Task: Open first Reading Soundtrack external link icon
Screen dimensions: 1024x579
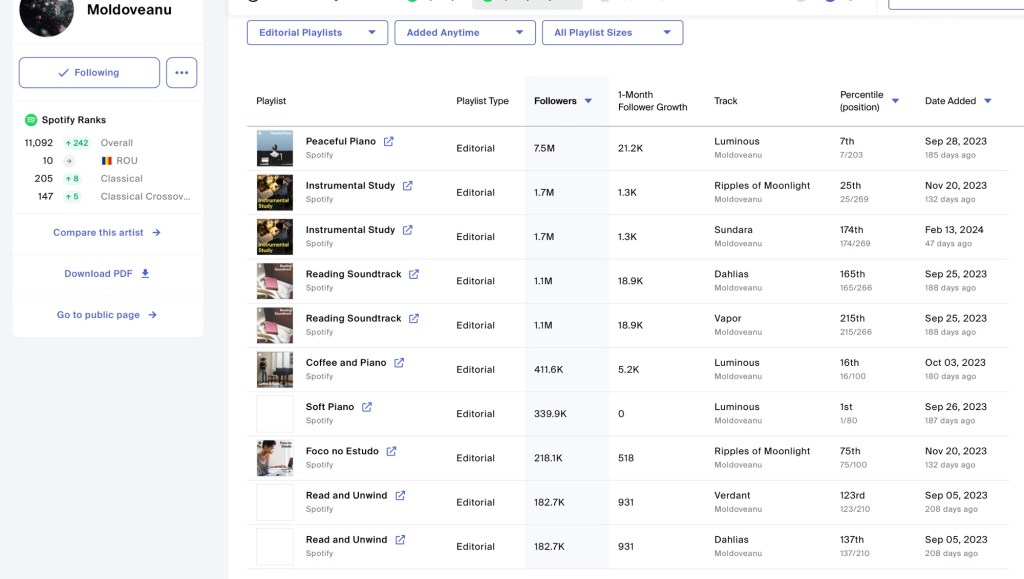Action: pos(414,274)
